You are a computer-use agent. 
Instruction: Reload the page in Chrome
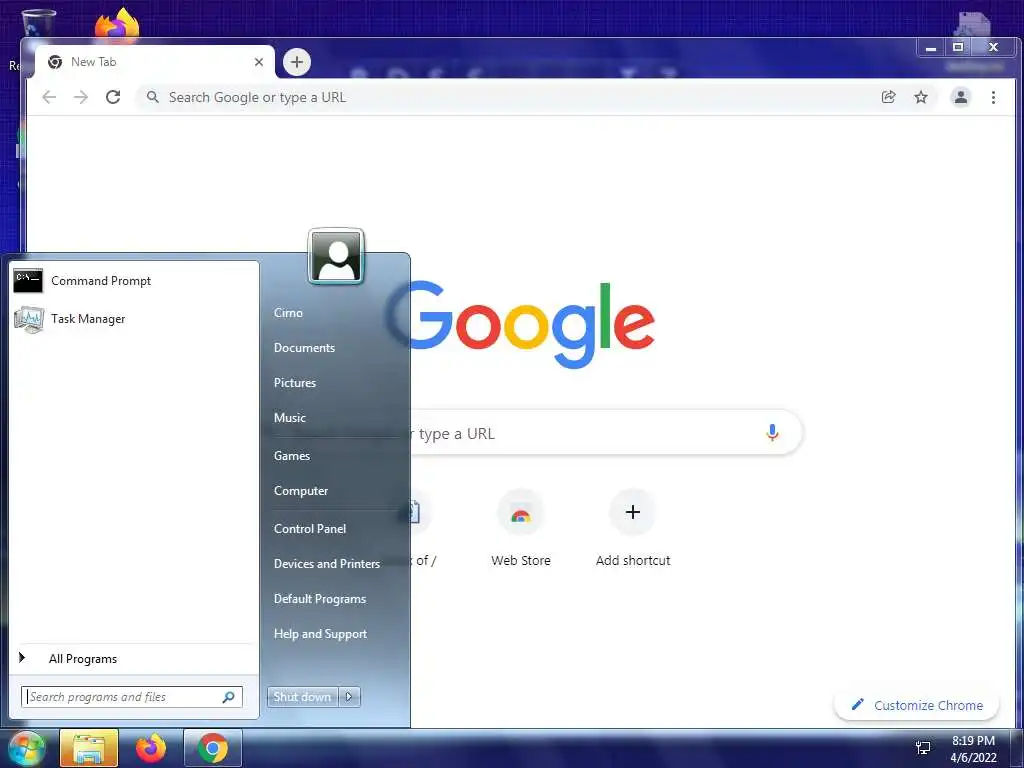[113, 97]
